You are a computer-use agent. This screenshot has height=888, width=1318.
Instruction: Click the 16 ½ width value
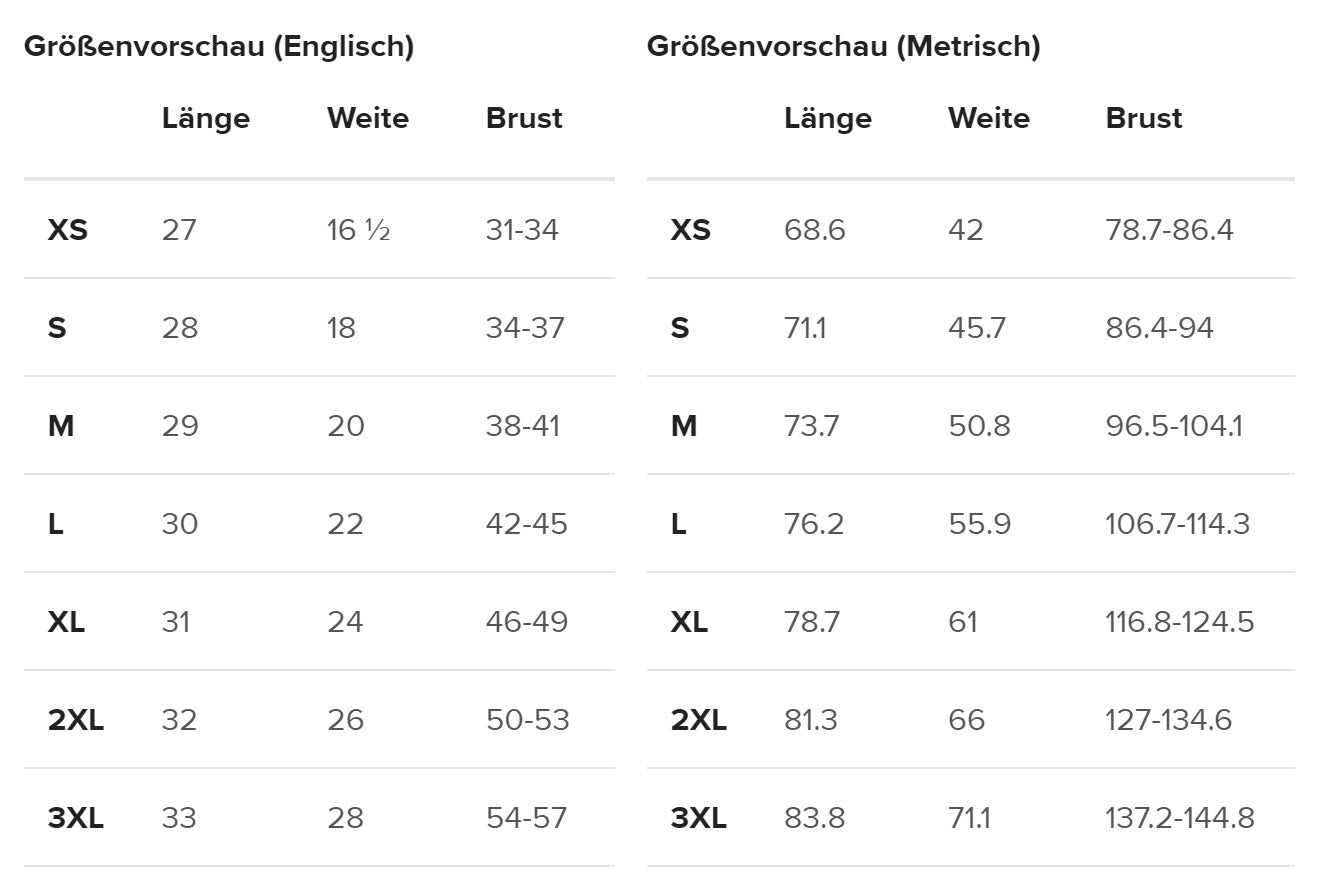coord(358,230)
